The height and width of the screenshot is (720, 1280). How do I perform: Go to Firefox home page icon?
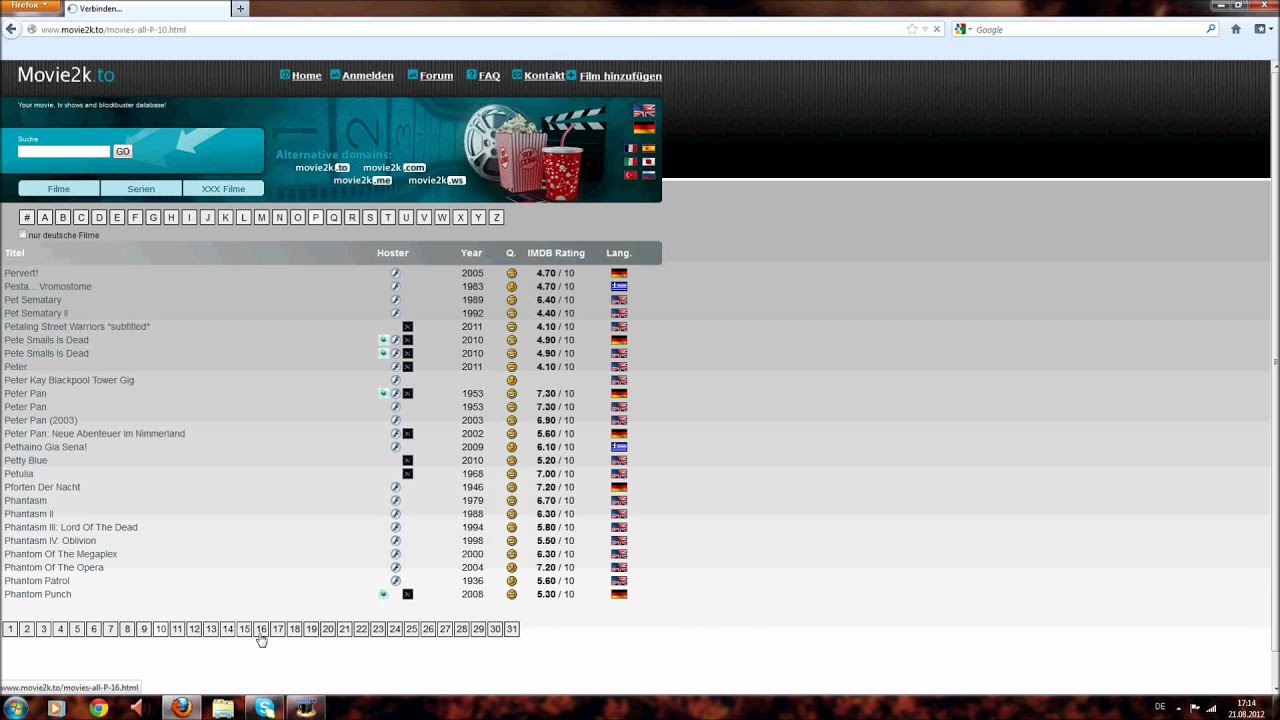click(1236, 30)
